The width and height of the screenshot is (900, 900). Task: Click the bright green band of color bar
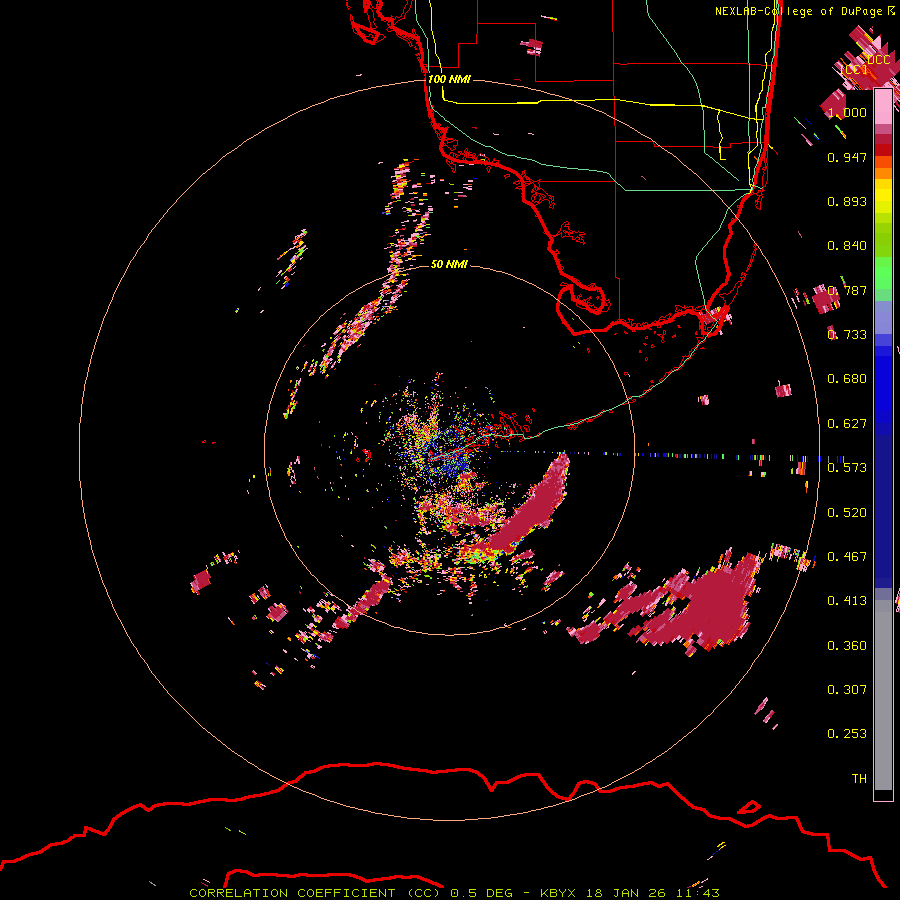(x=883, y=273)
